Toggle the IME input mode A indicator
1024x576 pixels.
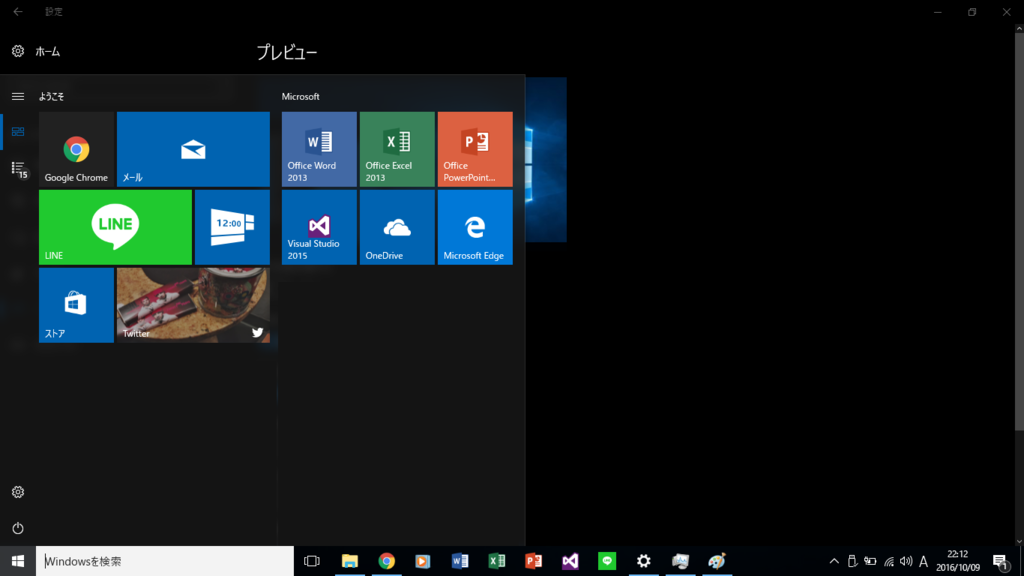(x=923, y=561)
